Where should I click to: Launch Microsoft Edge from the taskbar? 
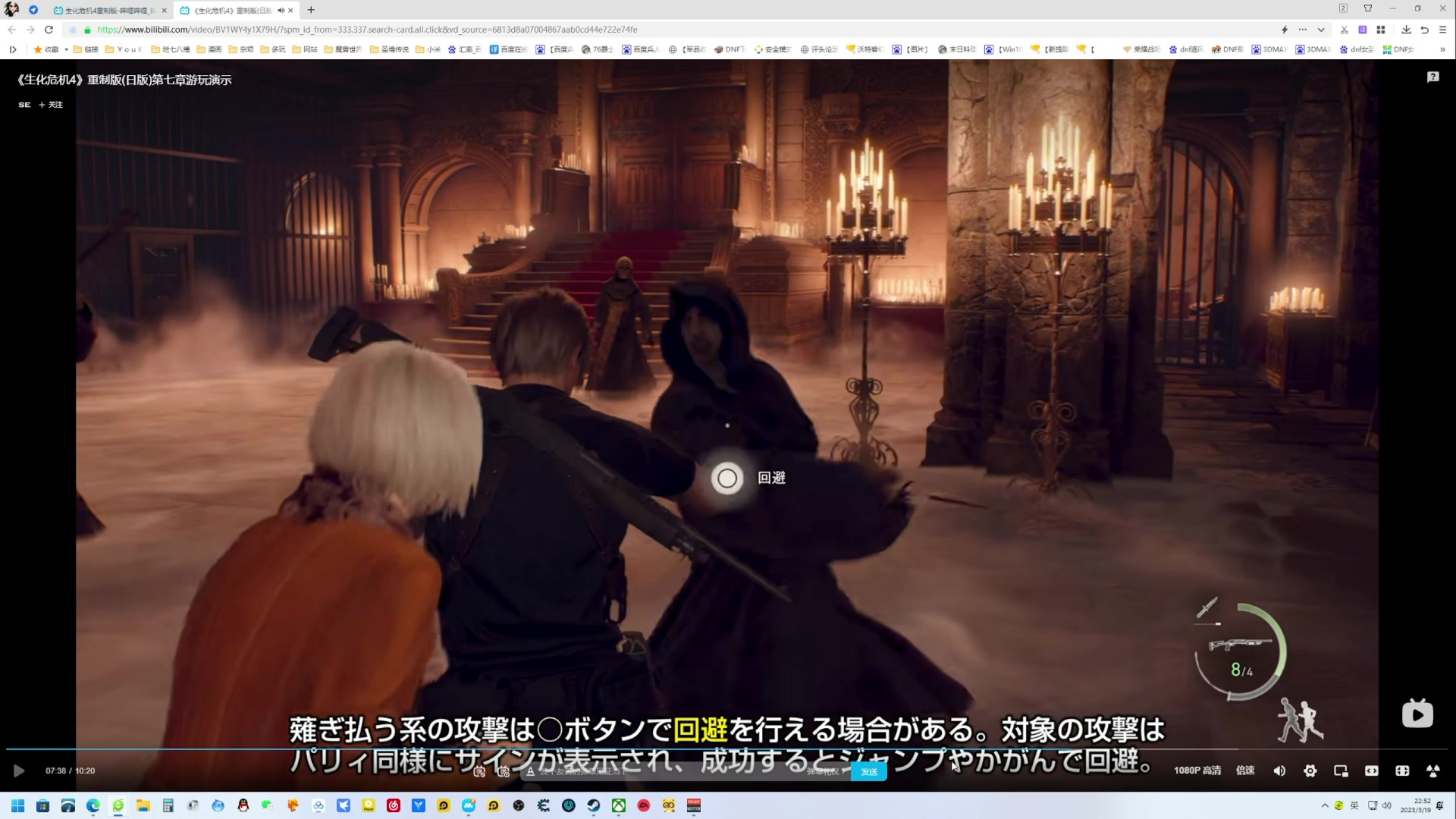coord(93,805)
